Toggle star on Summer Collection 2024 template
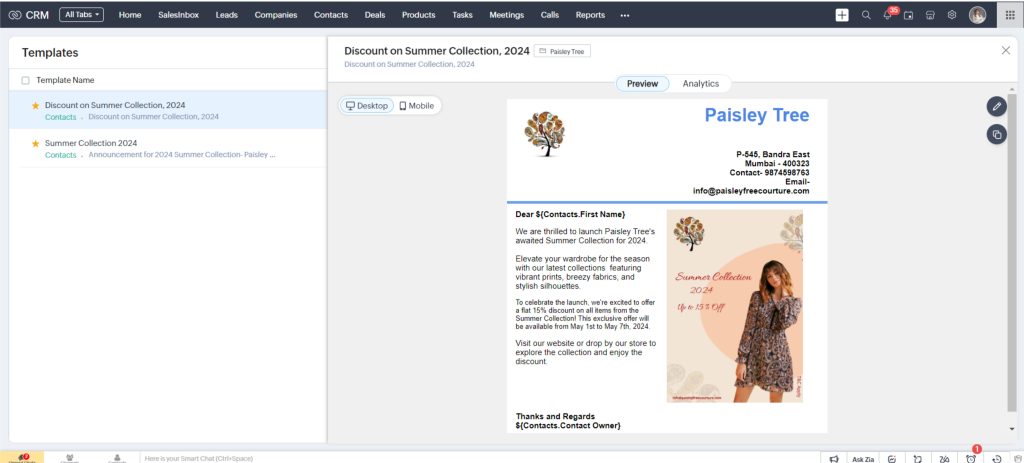Screen dimensions: 1024x463 35,143
